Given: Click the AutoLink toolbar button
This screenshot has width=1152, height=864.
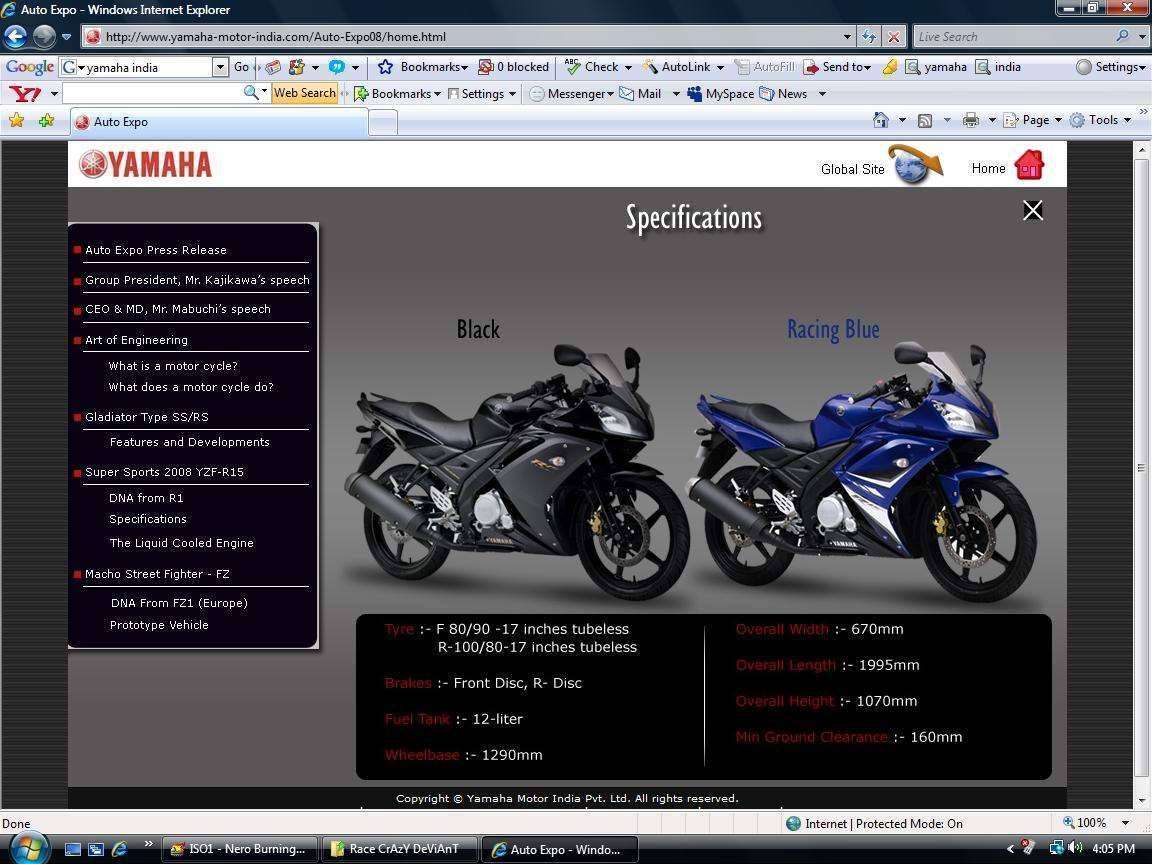Looking at the screenshot, I should point(676,67).
